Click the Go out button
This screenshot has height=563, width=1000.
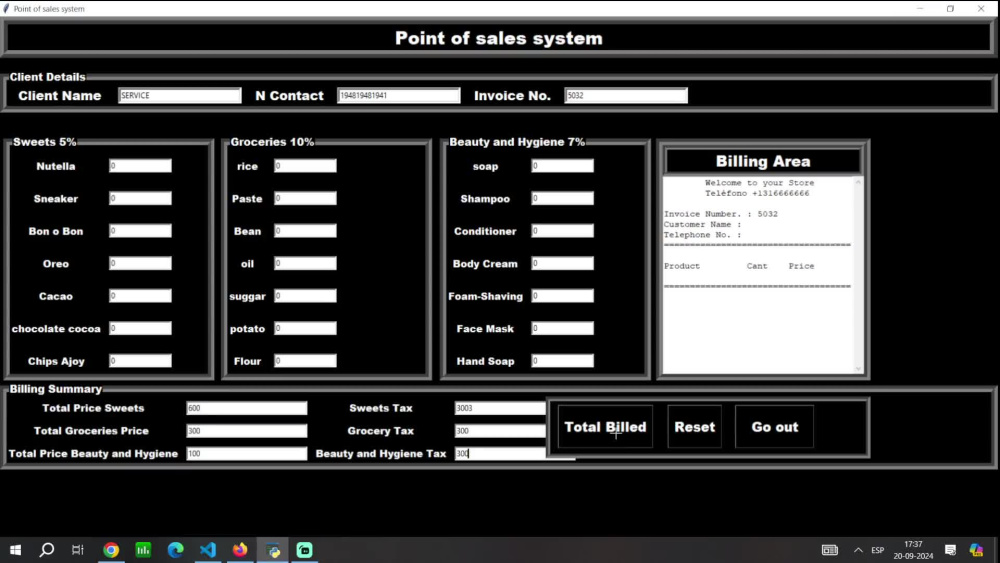pyautogui.click(x=774, y=427)
